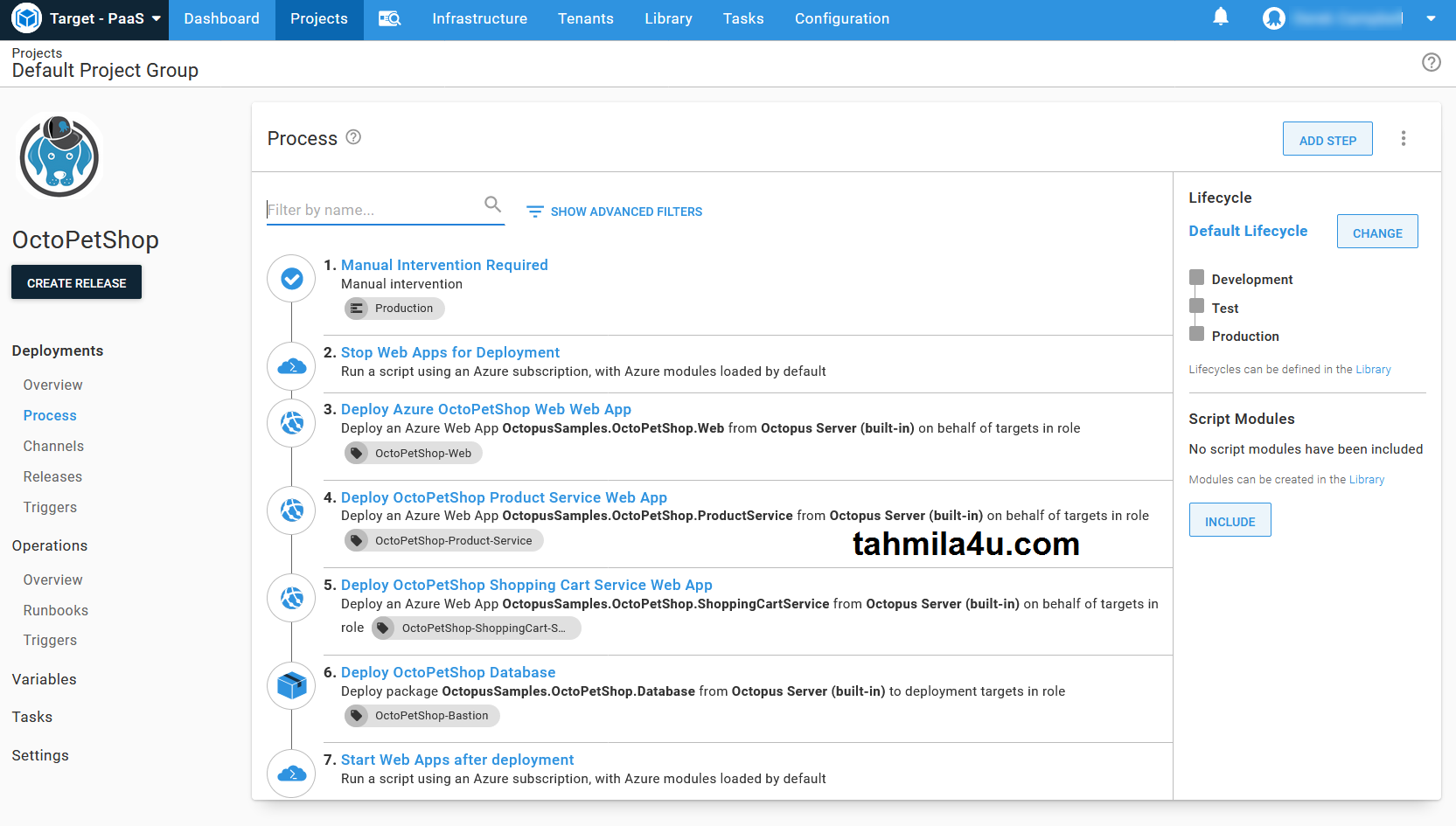Open Settings in the sidebar
Screen dimensions: 1456x826
(40, 755)
